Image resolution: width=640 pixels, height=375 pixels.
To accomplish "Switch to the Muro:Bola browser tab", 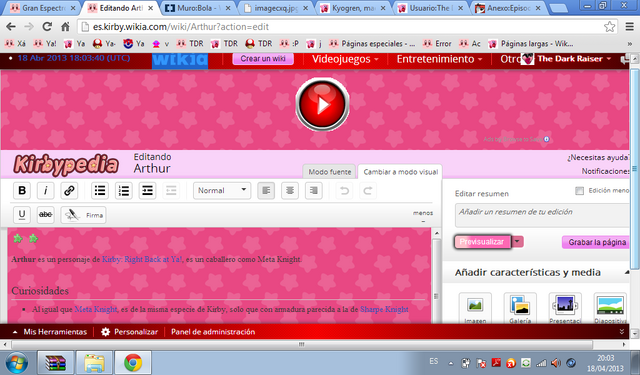I will (198, 8).
